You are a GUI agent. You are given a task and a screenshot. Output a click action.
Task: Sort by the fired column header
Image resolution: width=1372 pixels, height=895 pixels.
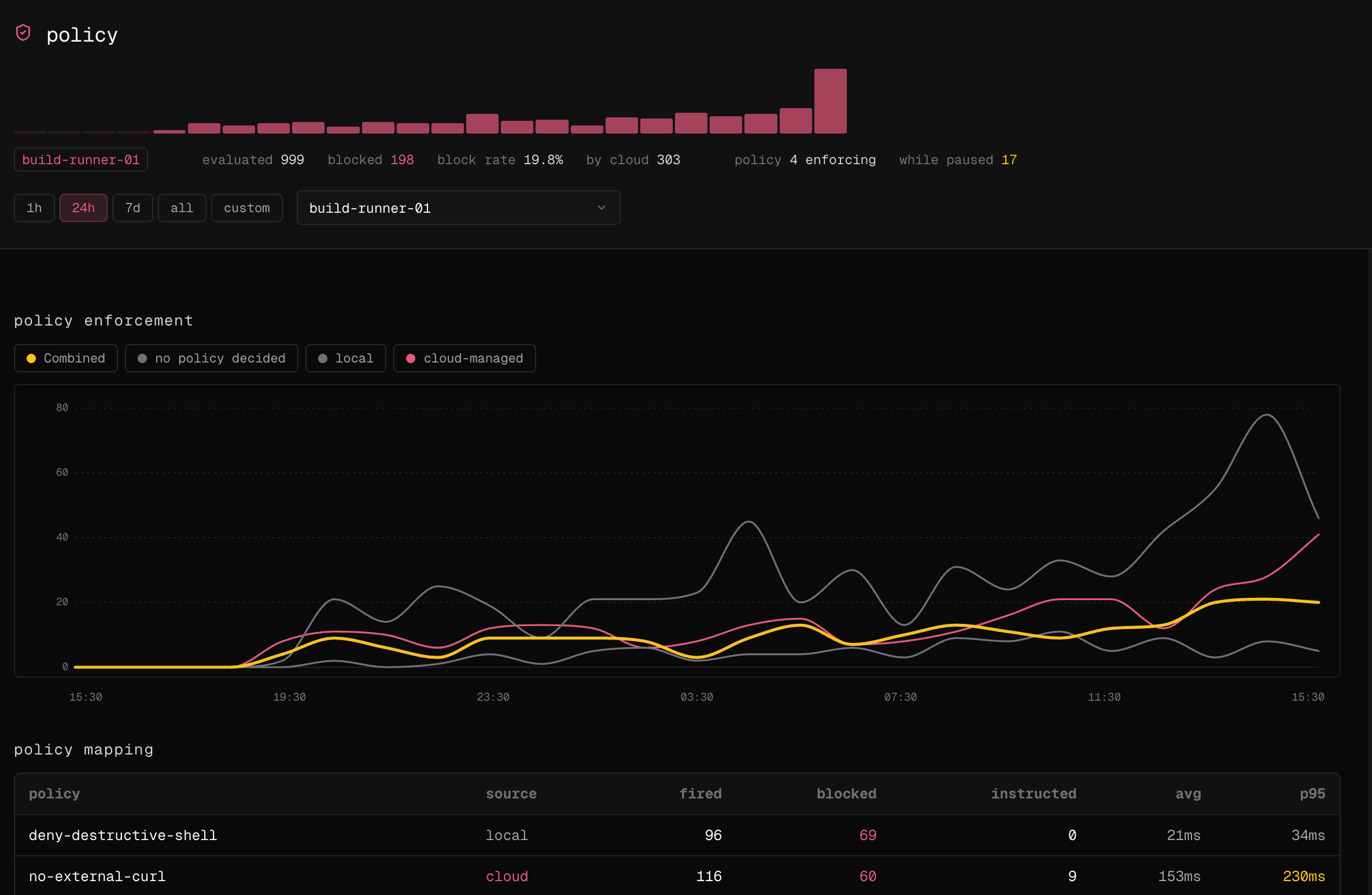pos(700,794)
